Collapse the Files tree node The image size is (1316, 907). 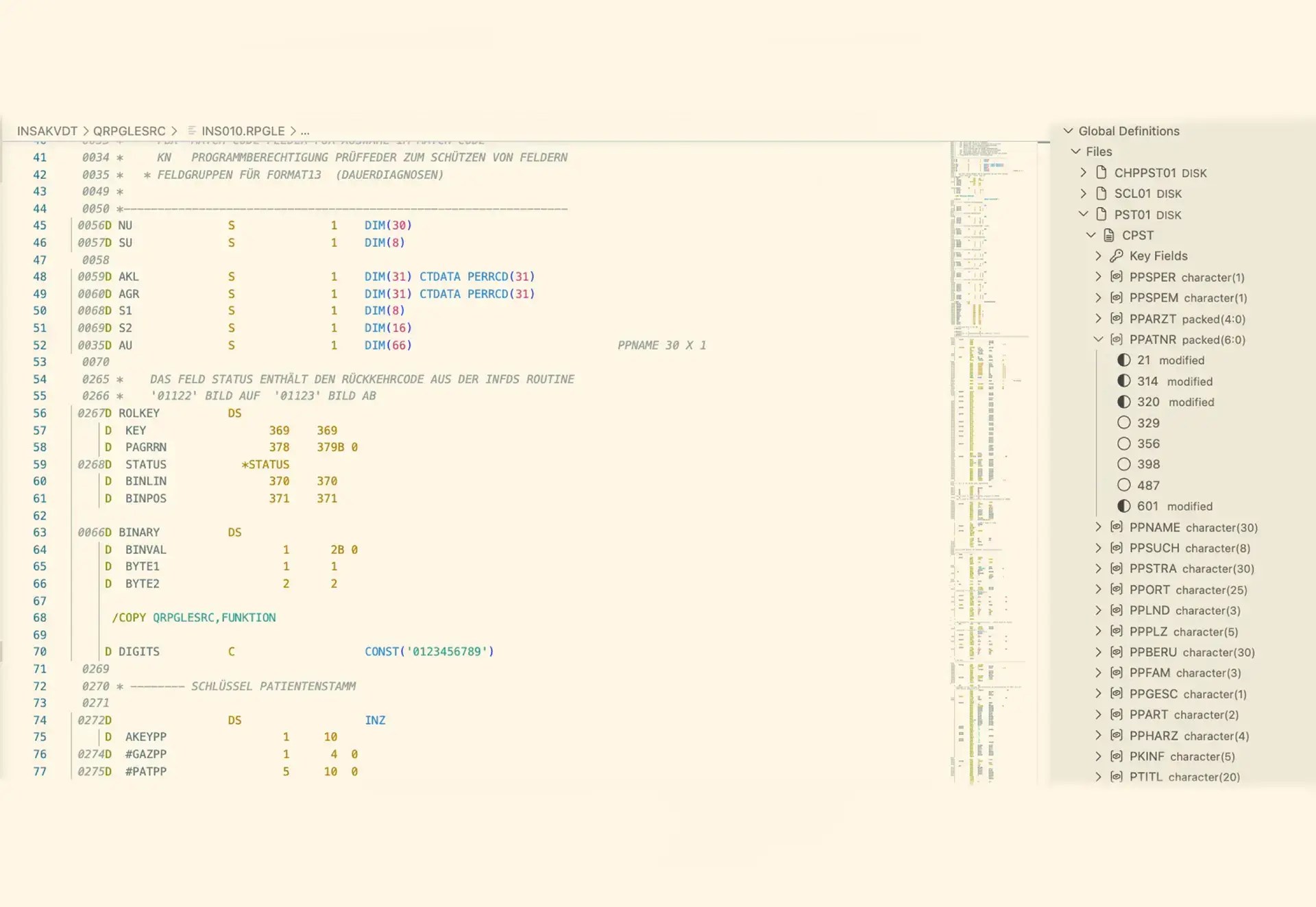pos(1075,152)
